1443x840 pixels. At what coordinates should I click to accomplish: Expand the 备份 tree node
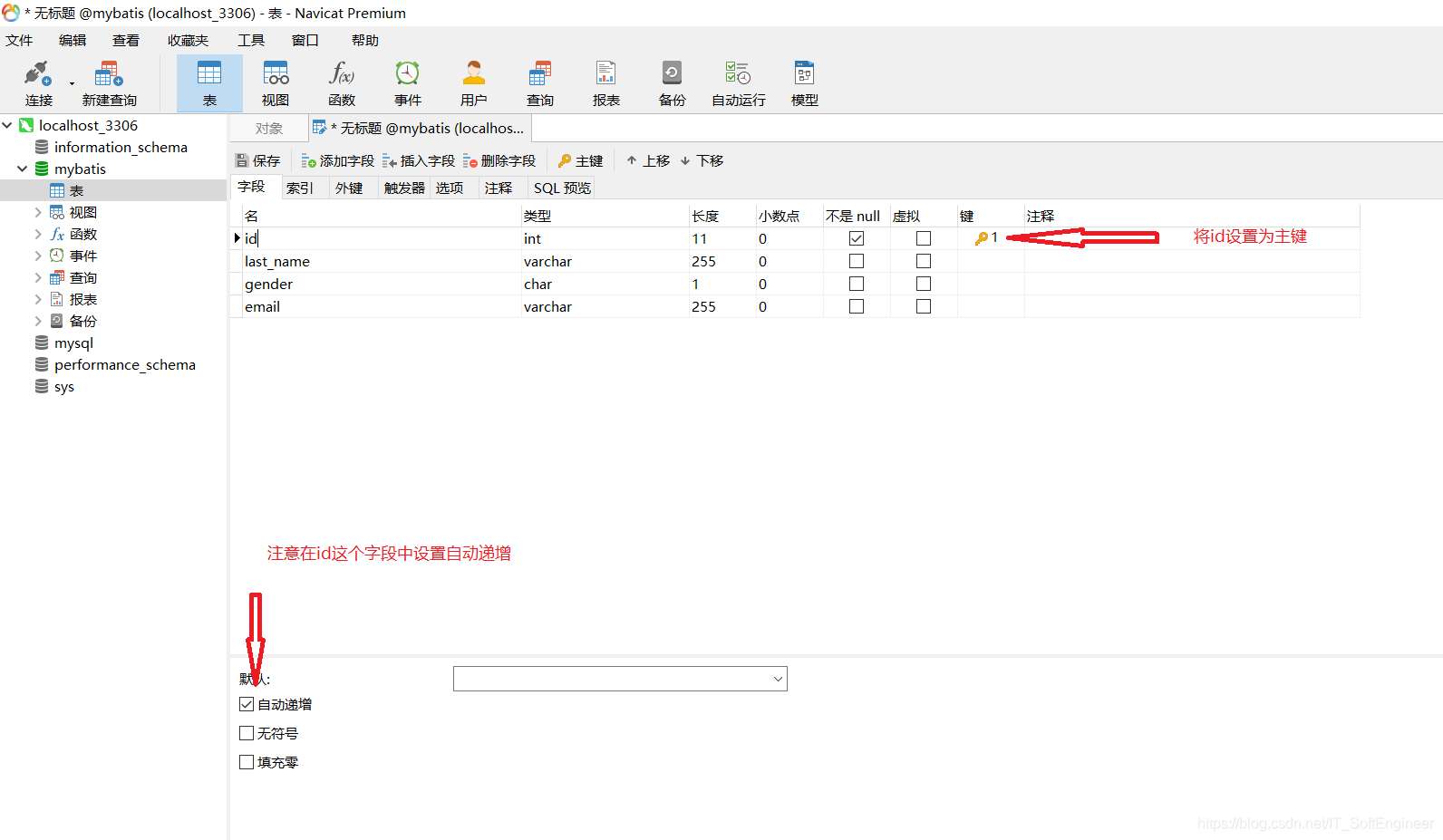click(37, 321)
